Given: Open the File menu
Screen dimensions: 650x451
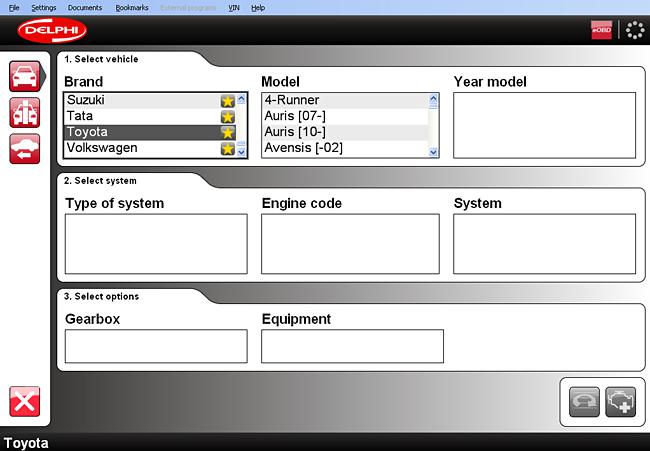Looking at the screenshot, I should tap(14, 7).
